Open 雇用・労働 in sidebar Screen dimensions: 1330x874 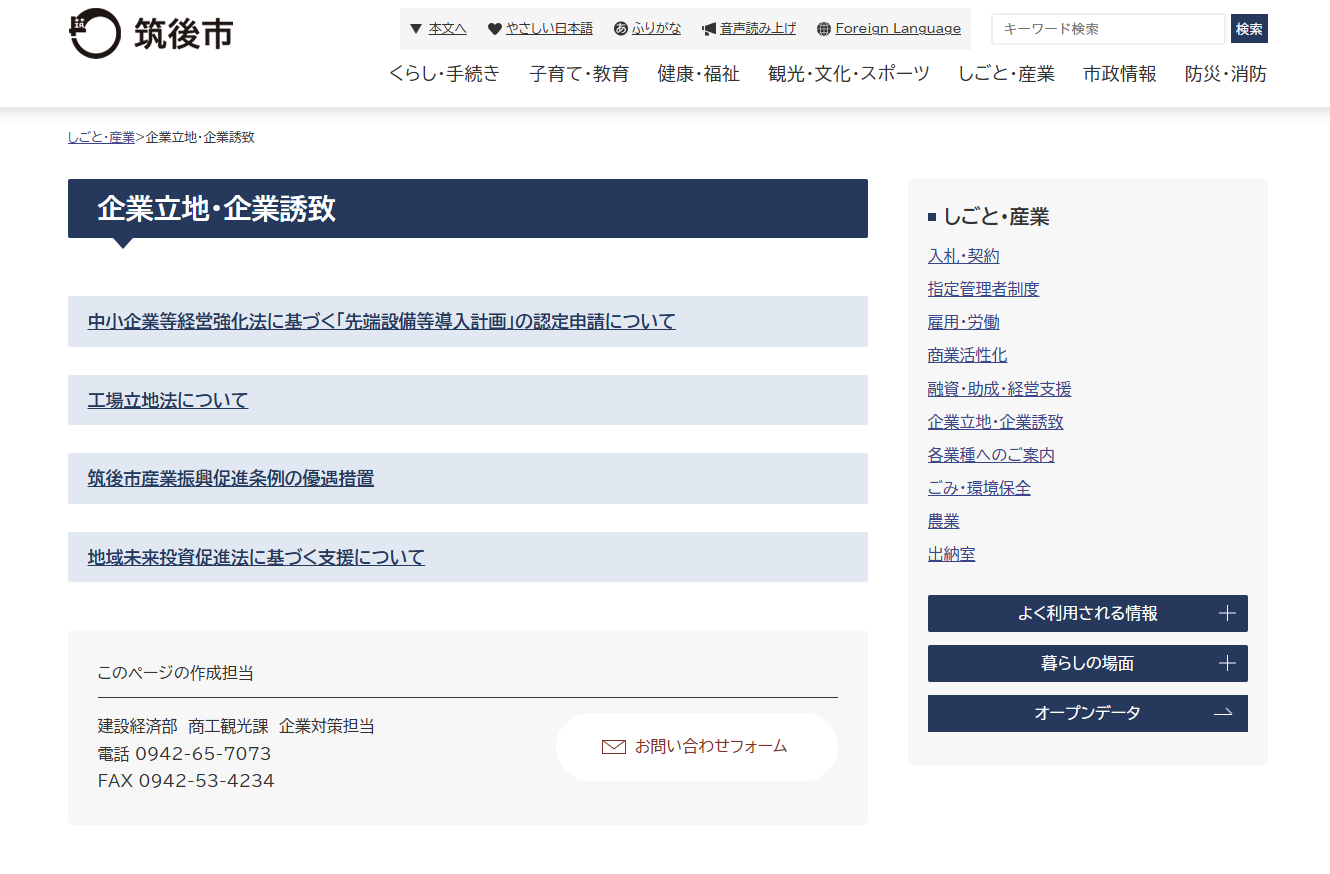[963, 322]
